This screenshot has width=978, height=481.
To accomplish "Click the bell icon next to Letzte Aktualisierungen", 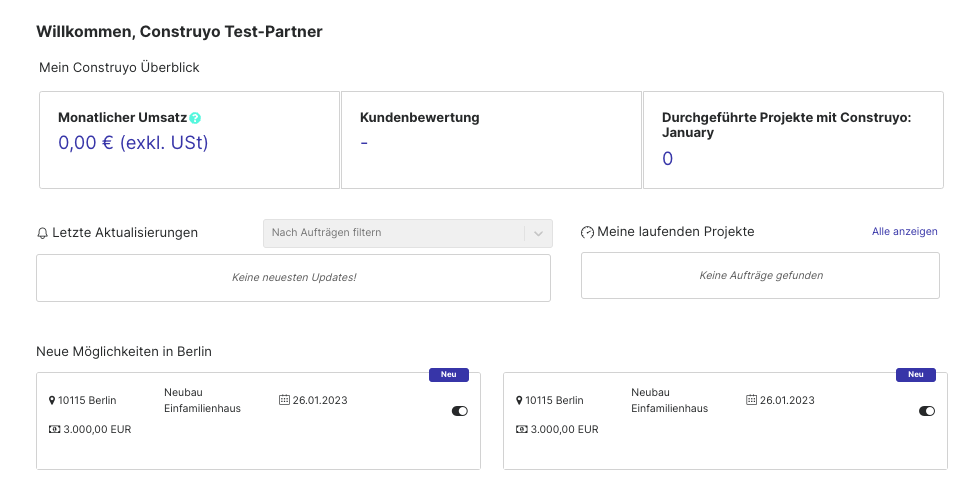I will pos(42,233).
